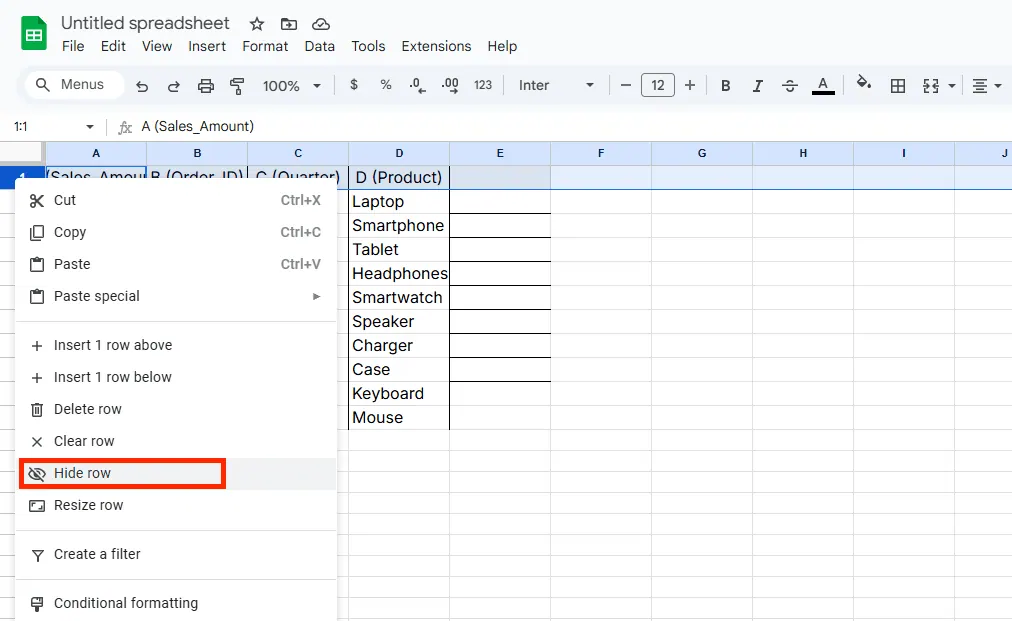Expand the Paste special submenu

tap(176, 296)
